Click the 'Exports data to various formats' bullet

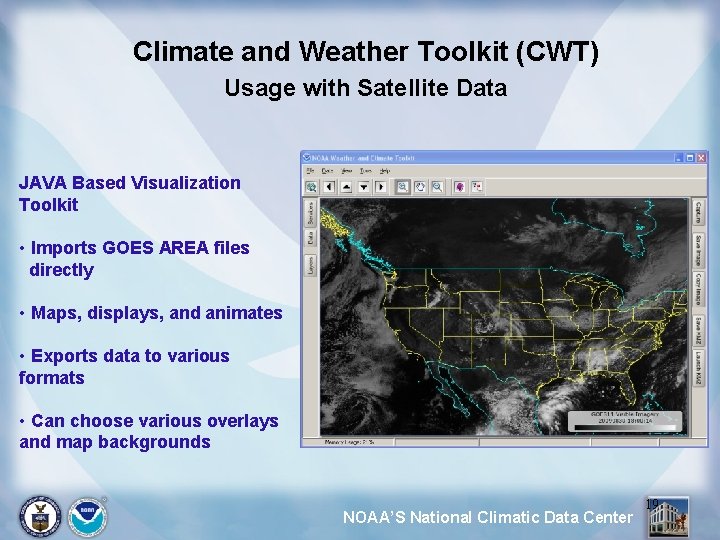click(124, 367)
